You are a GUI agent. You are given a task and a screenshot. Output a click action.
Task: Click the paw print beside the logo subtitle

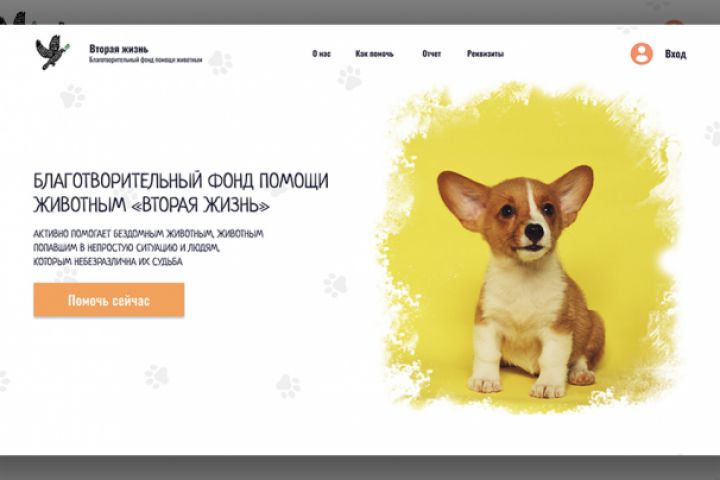(220, 62)
